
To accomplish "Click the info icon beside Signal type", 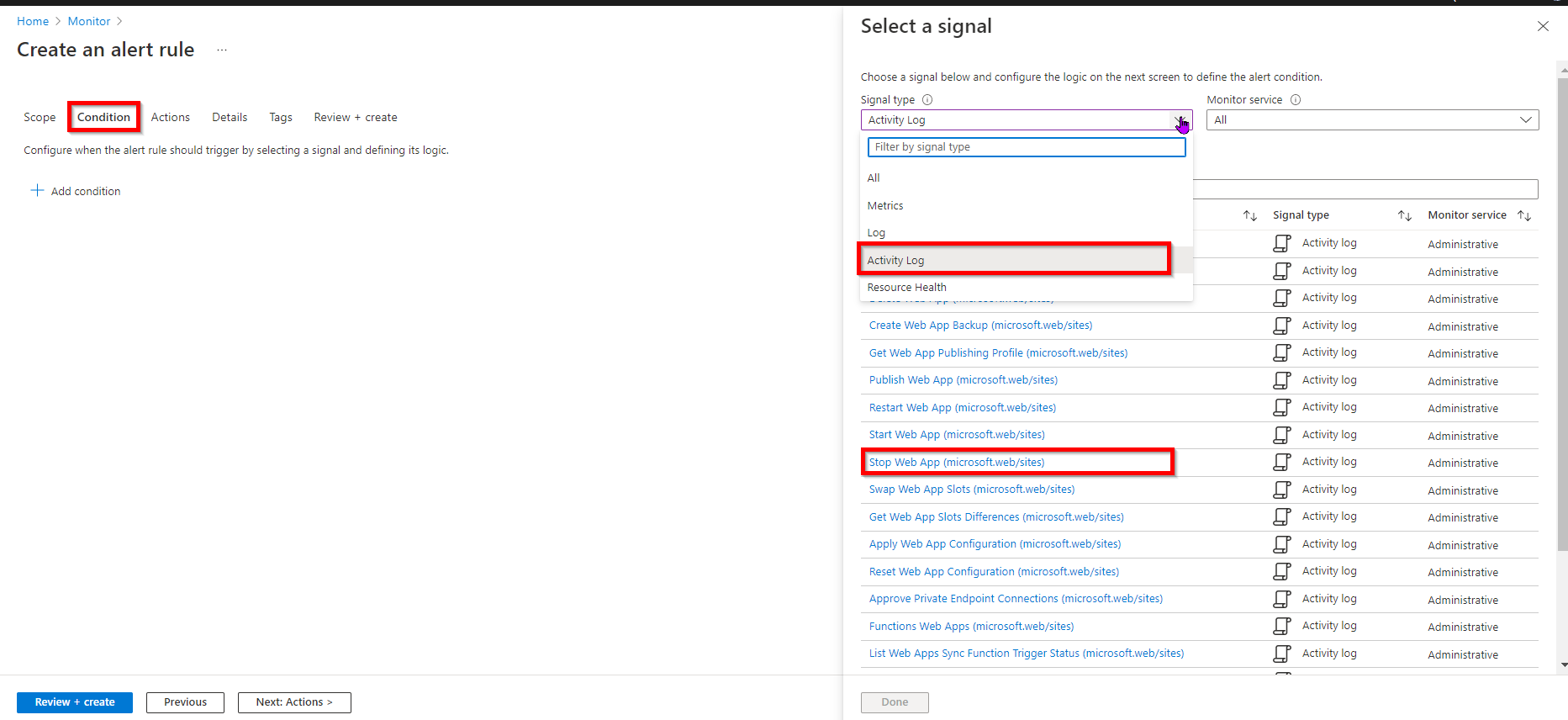I will 927,99.
